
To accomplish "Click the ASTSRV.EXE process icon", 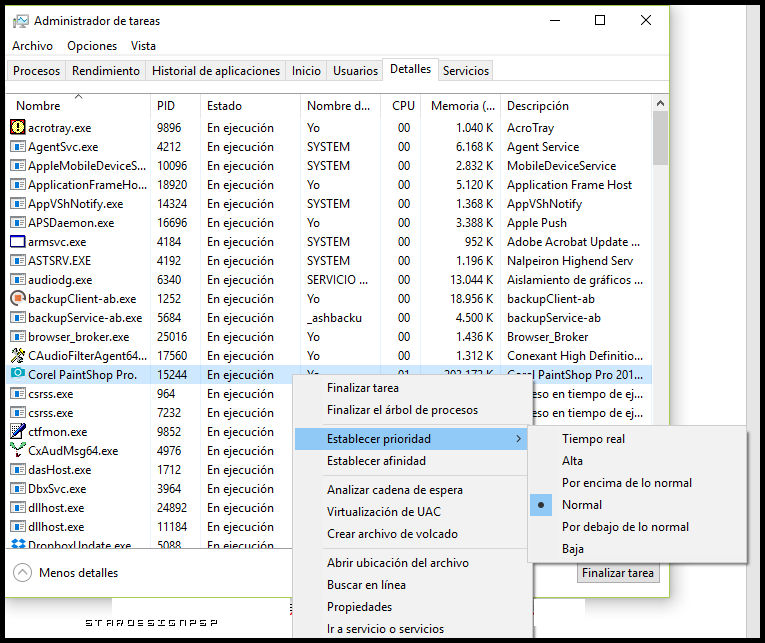I will pyautogui.click(x=18, y=261).
